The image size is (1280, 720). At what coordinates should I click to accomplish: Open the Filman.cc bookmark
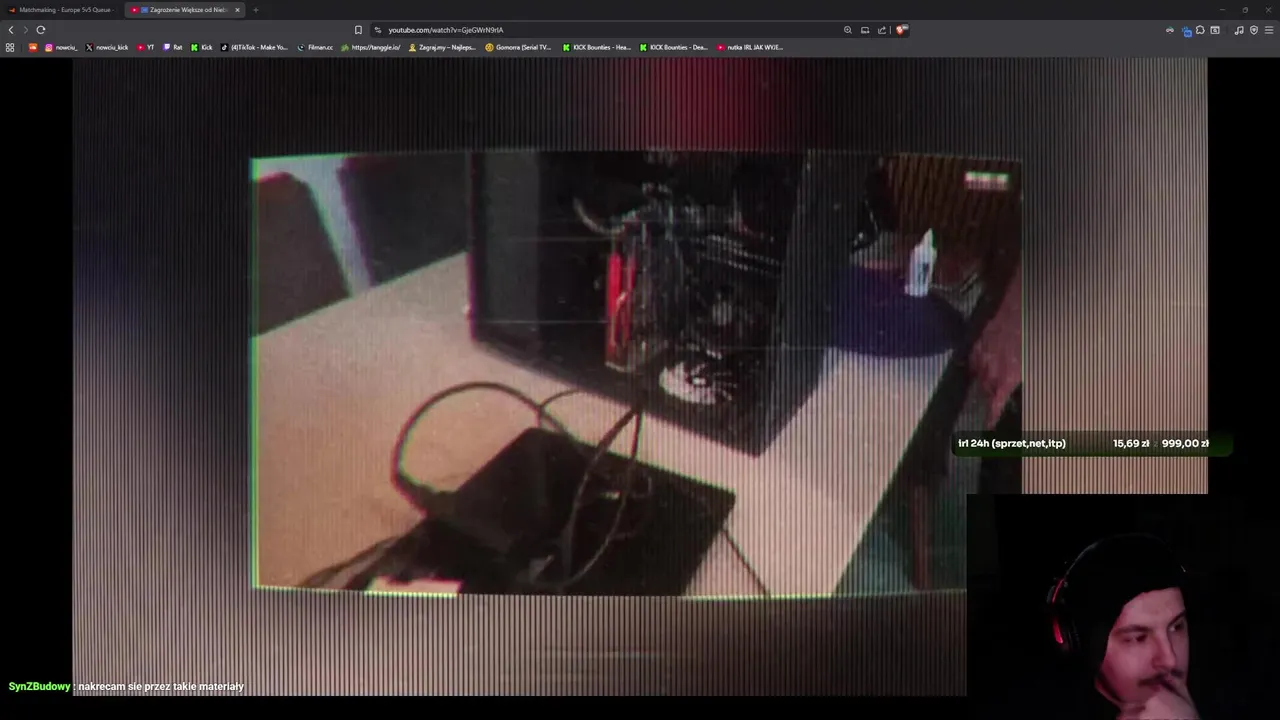[315, 47]
